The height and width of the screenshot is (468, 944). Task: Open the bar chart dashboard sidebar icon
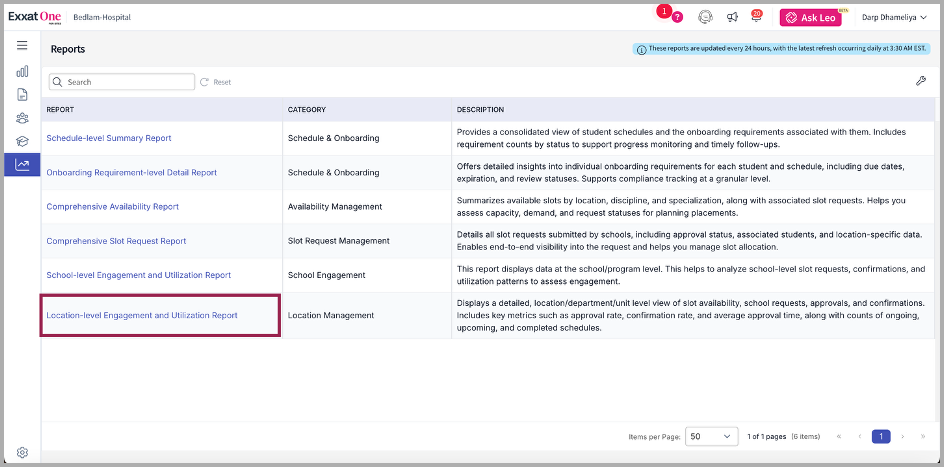(x=22, y=72)
